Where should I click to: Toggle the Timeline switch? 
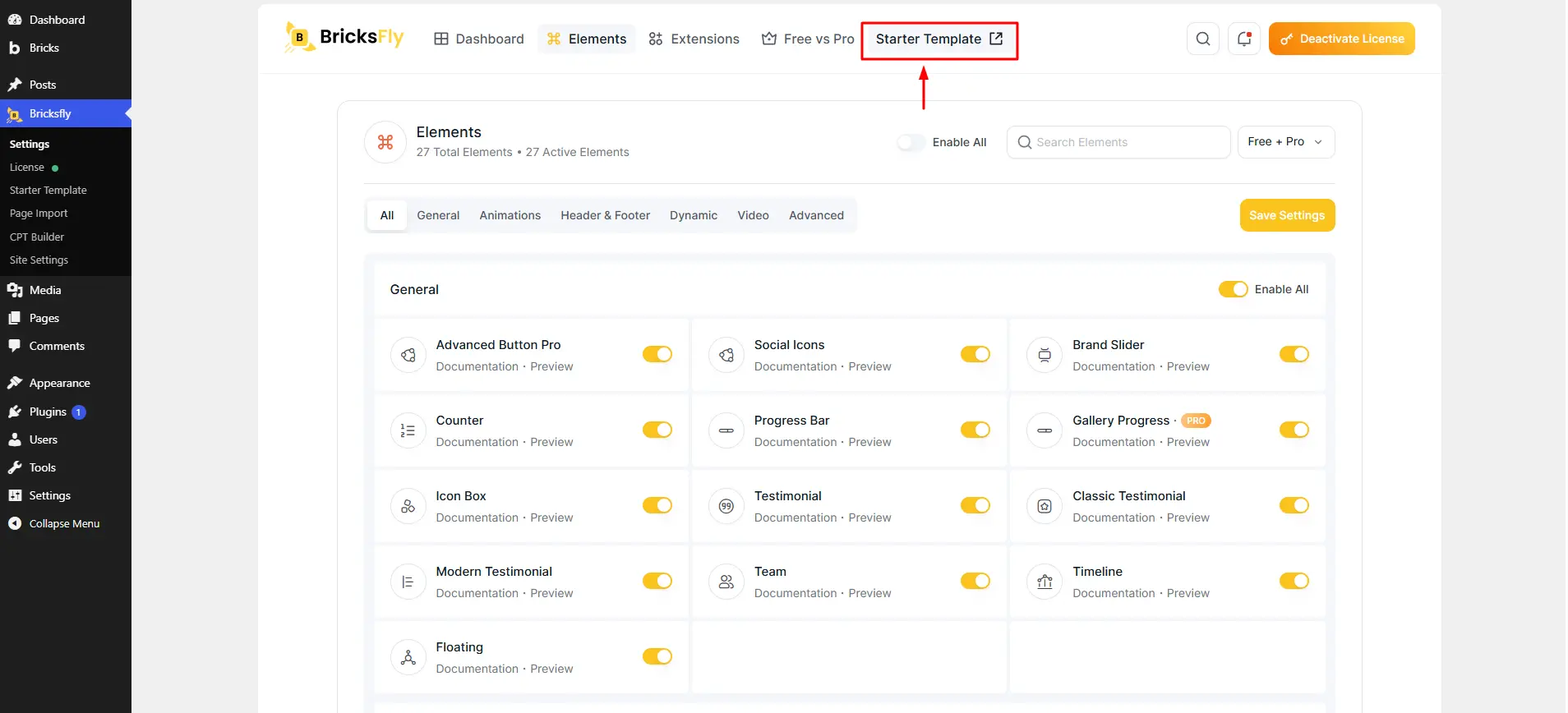click(1294, 581)
